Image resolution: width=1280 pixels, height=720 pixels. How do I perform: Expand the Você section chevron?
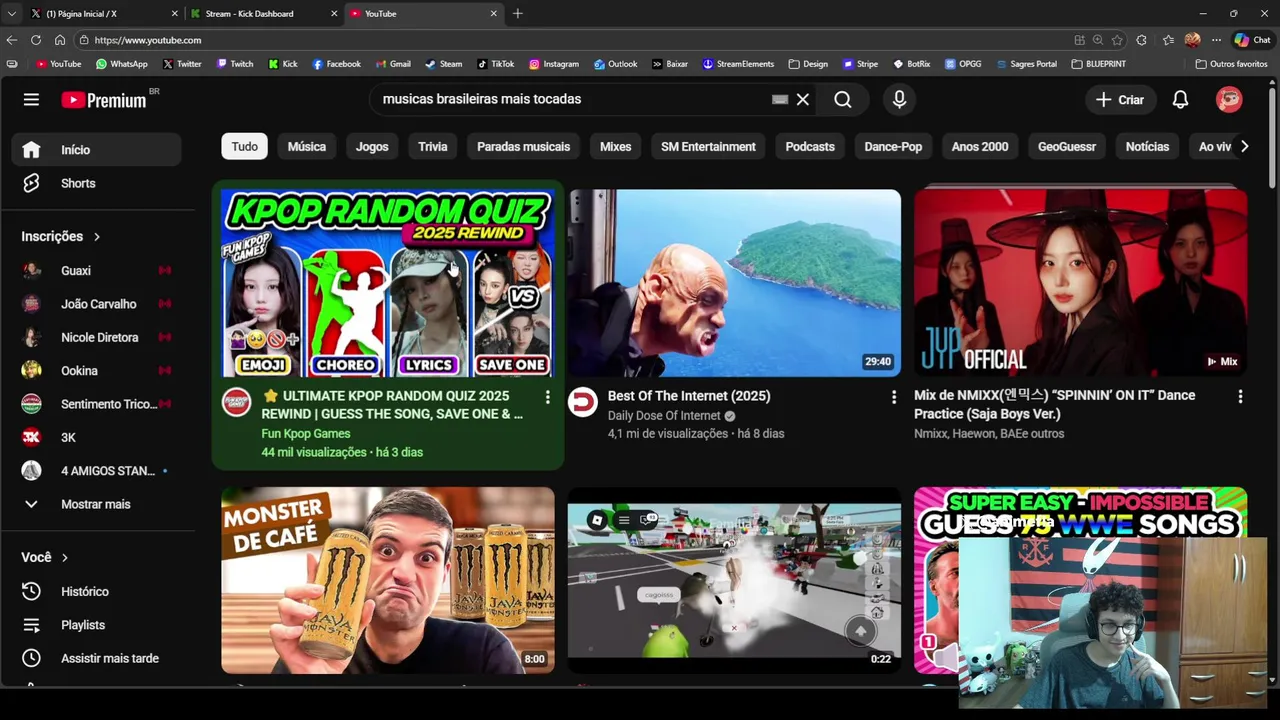pyautogui.click(x=65, y=558)
